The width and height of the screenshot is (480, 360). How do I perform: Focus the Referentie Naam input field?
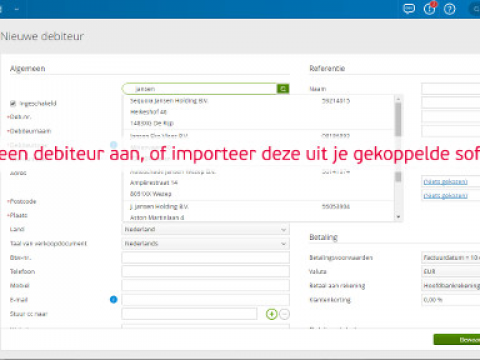(x=451, y=89)
